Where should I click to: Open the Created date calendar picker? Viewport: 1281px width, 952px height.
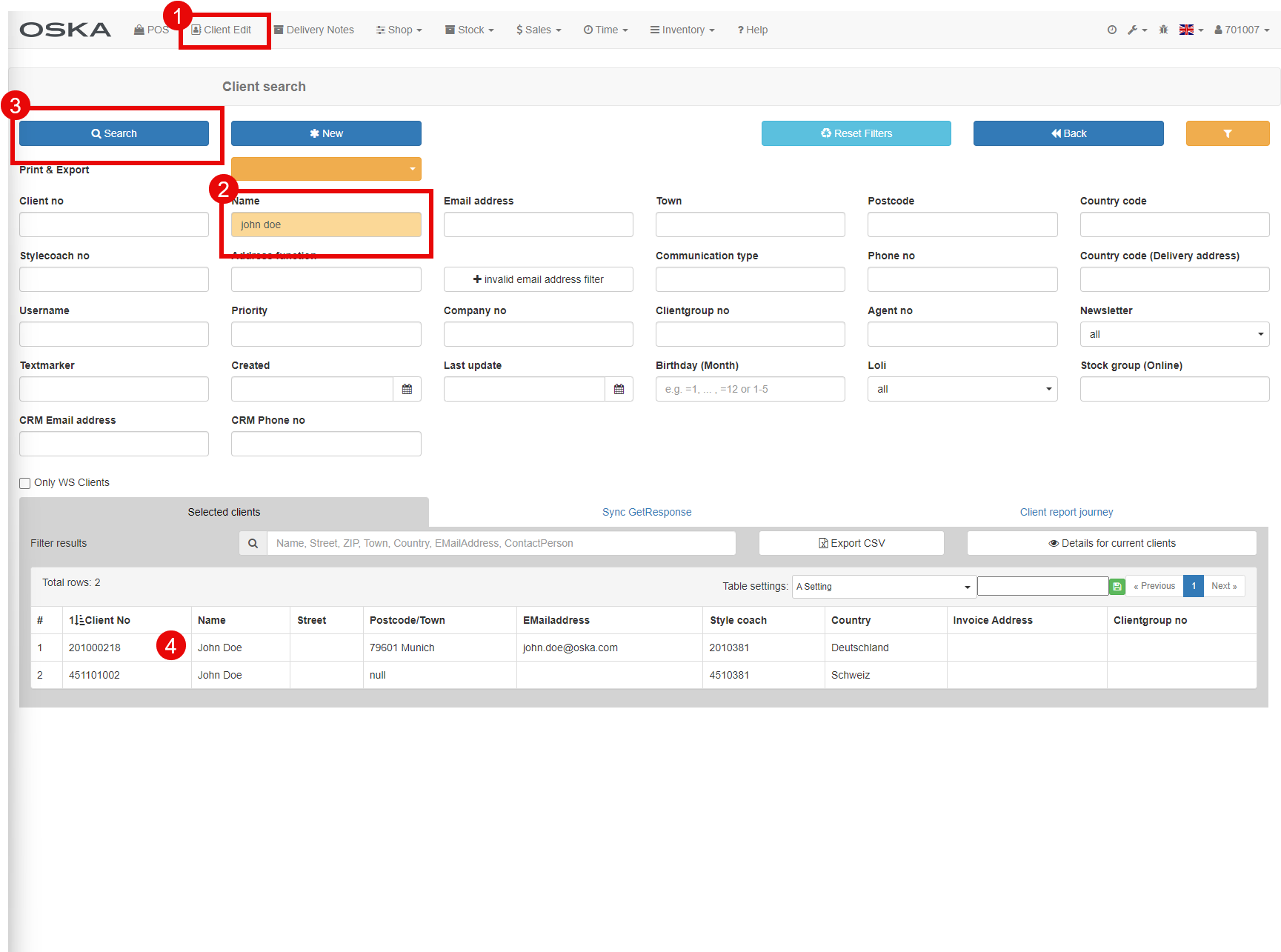click(407, 389)
